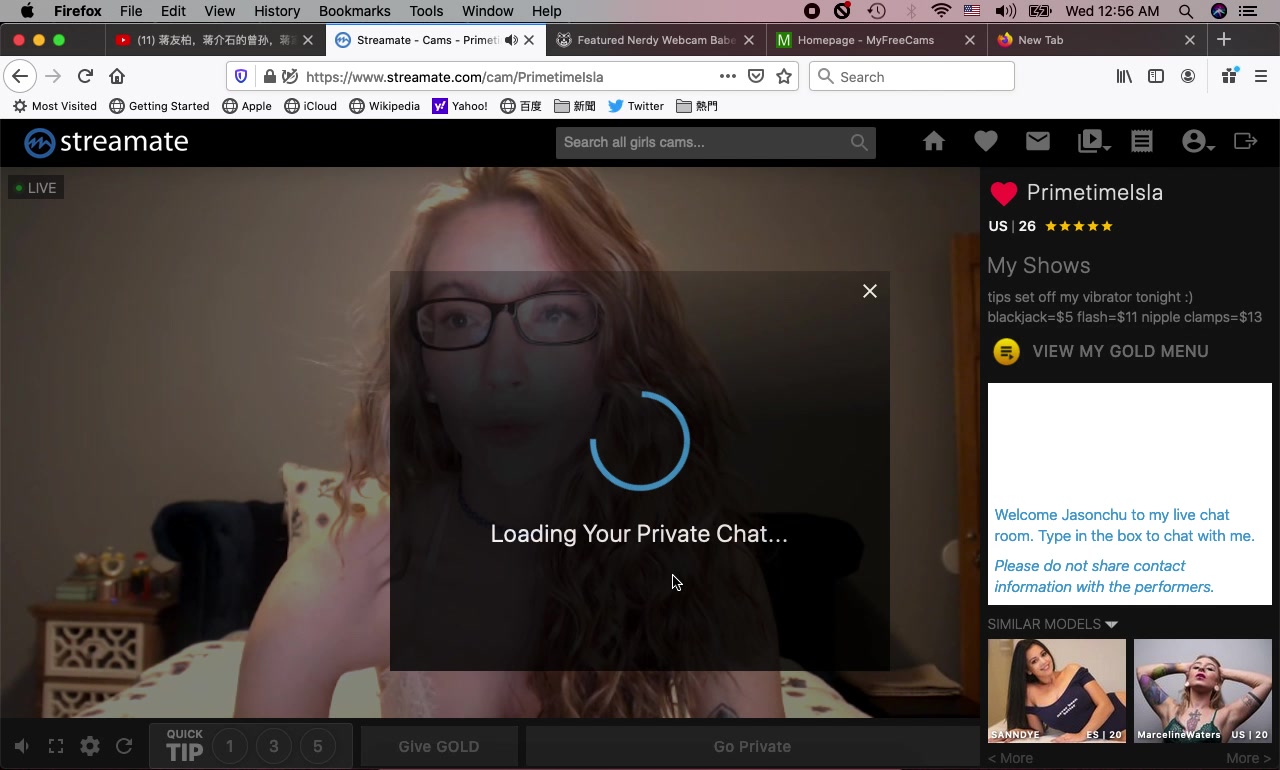Open the messages envelope icon
Screen dimensions: 1280x770
coord(1038,142)
